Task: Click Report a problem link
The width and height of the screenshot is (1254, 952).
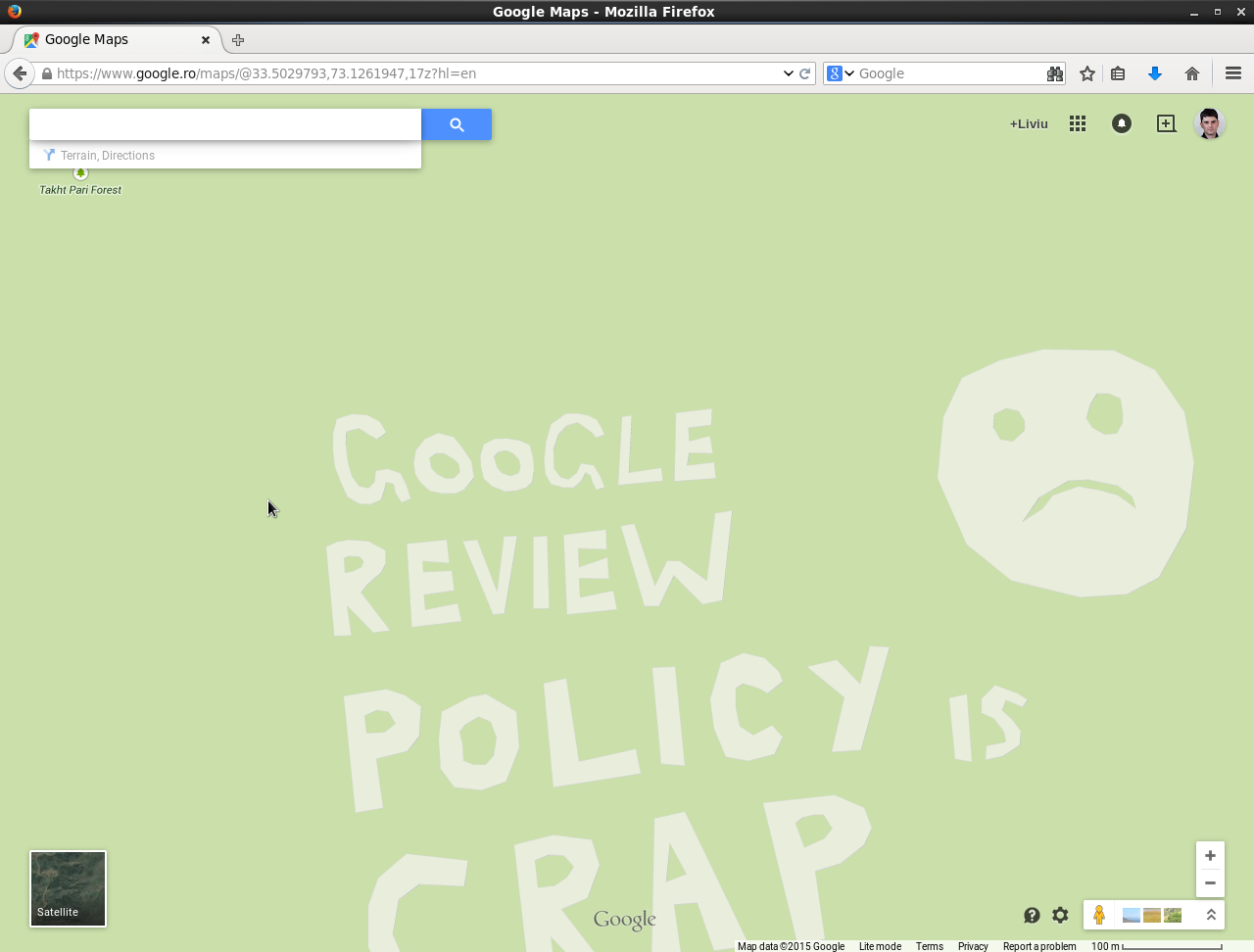Action: pos(1039,946)
